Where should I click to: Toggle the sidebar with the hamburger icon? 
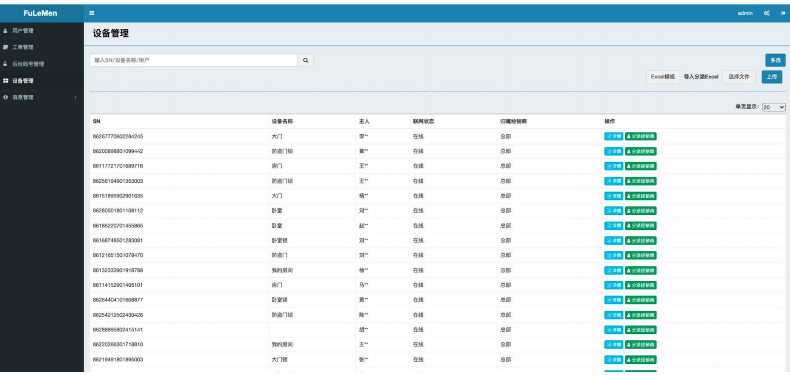pyautogui.click(x=92, y=13)
